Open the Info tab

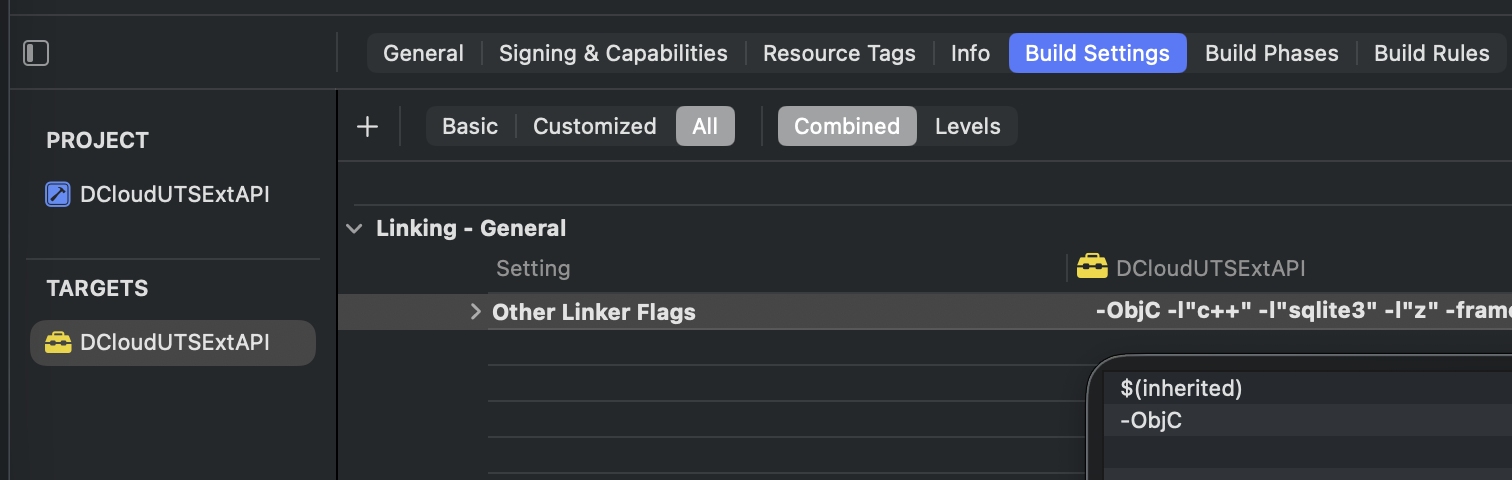coord(970,53)
